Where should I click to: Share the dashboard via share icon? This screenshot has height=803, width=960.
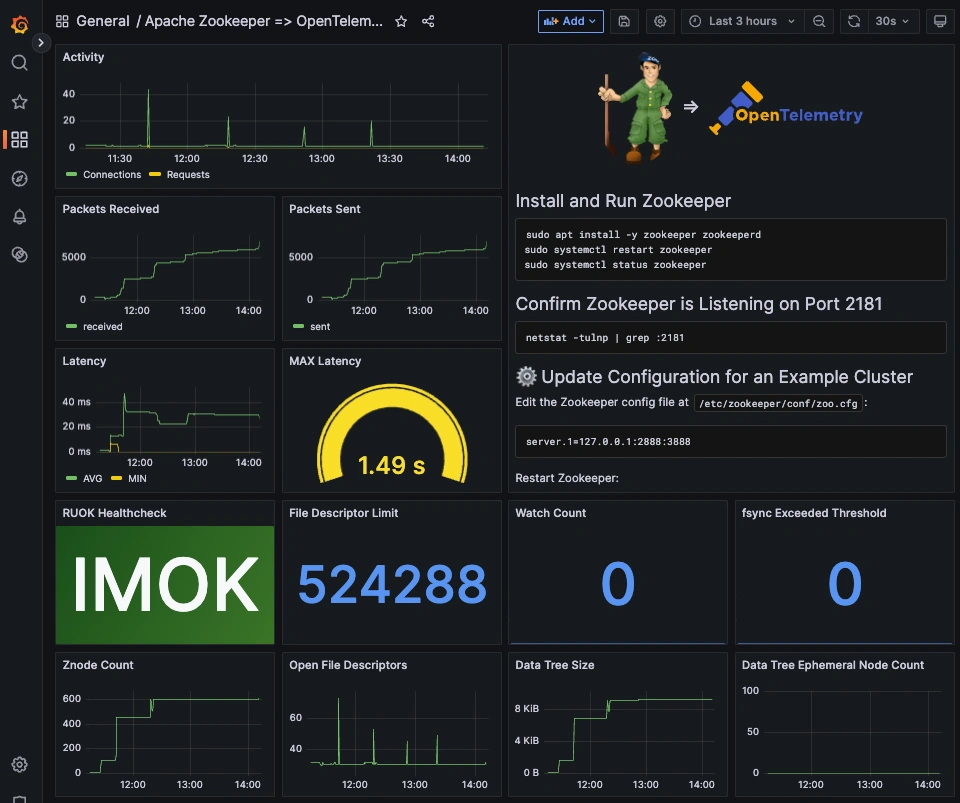click(x=428, y=21)
